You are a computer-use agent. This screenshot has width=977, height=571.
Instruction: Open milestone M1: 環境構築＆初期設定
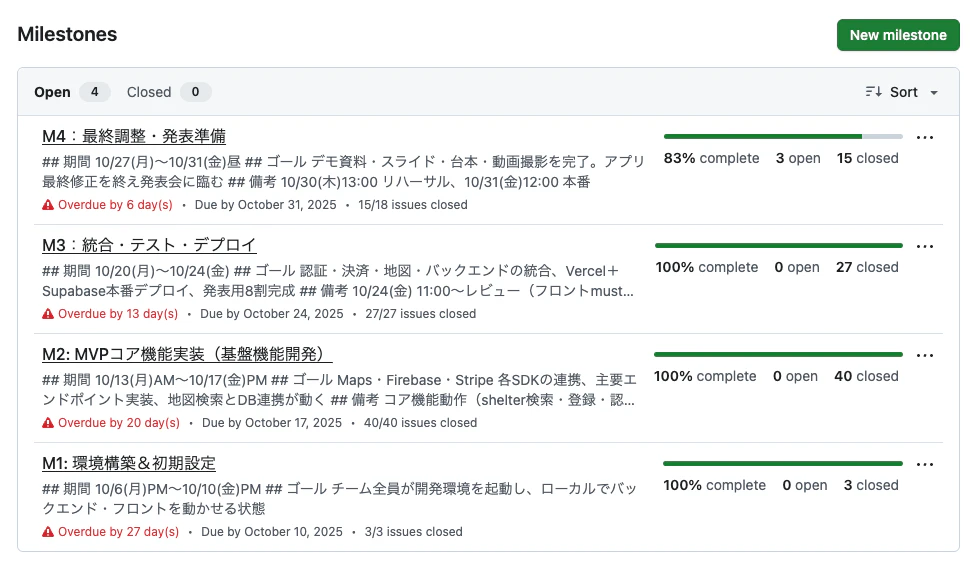tap(129, 463)
